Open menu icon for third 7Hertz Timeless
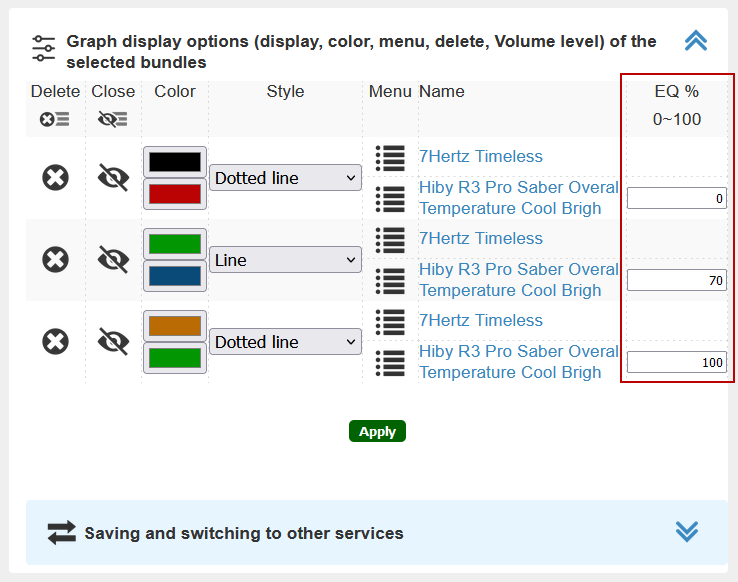 (x=390, y=322)
